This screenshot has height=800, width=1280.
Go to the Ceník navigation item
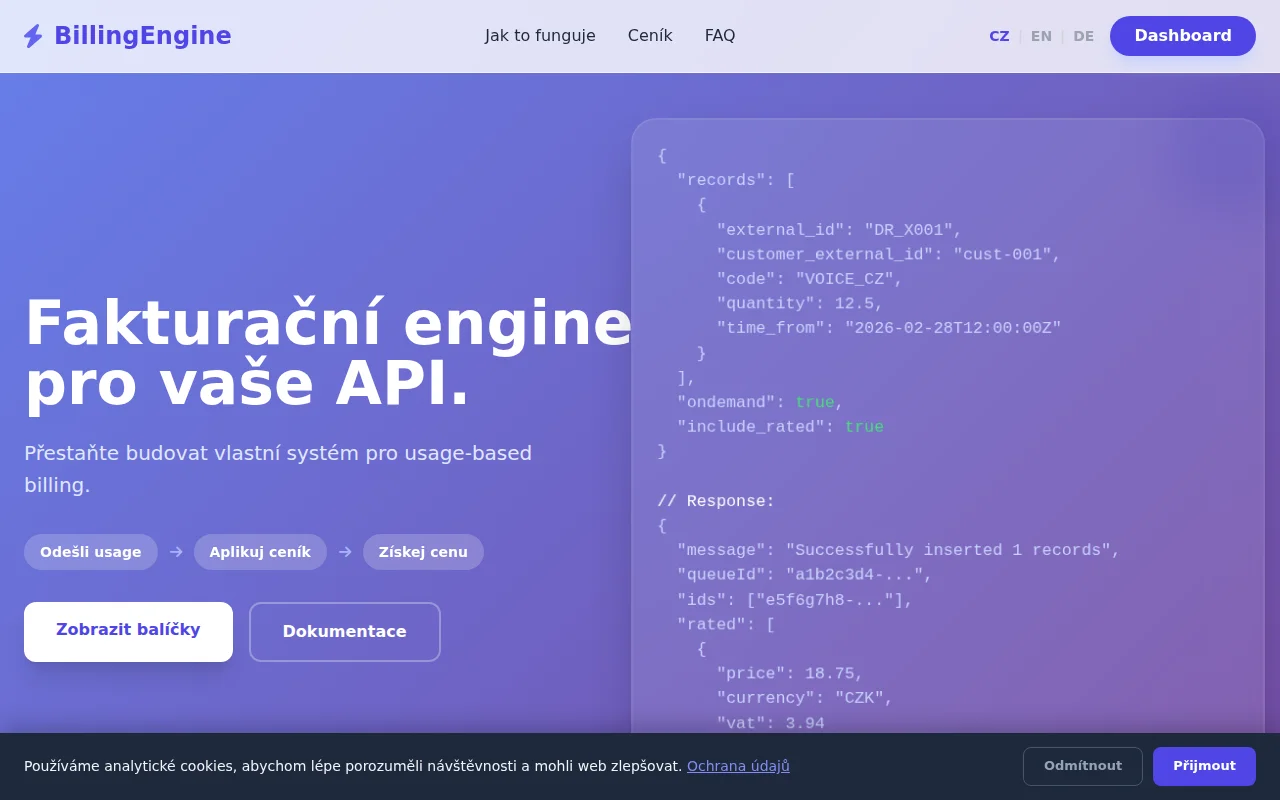coord(650,36)
